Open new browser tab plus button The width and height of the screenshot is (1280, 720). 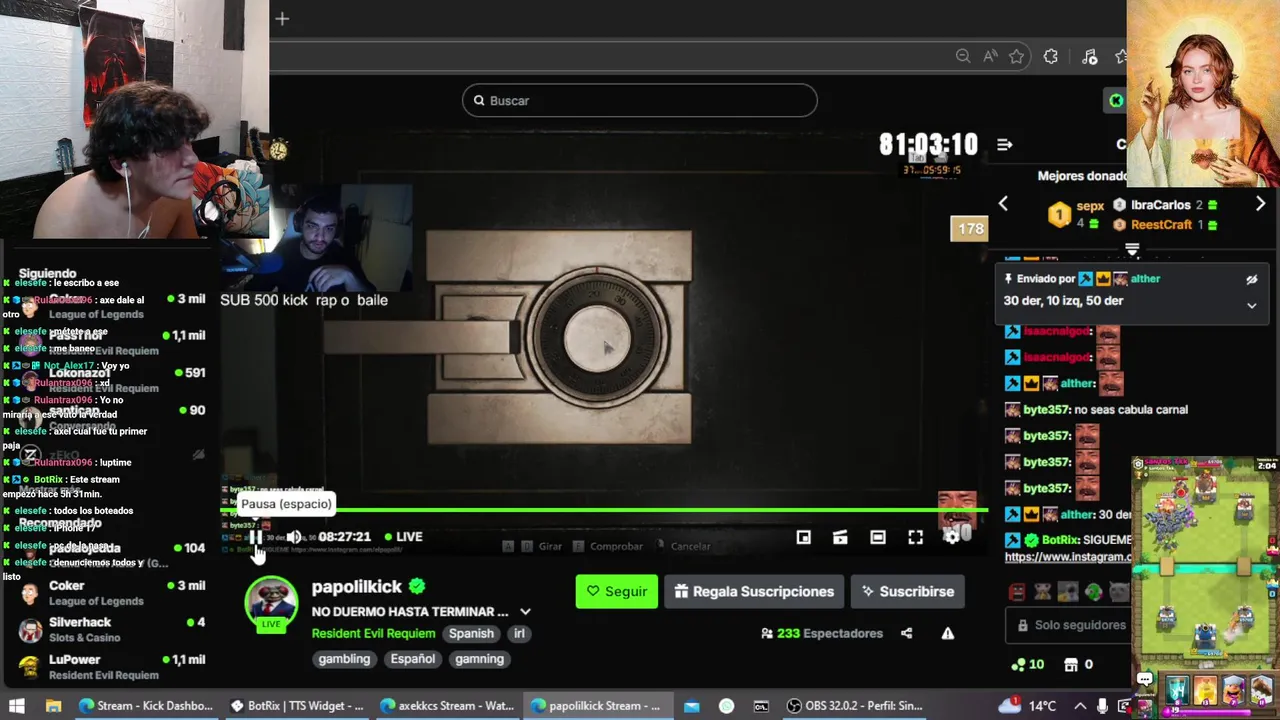coord(282,18)
